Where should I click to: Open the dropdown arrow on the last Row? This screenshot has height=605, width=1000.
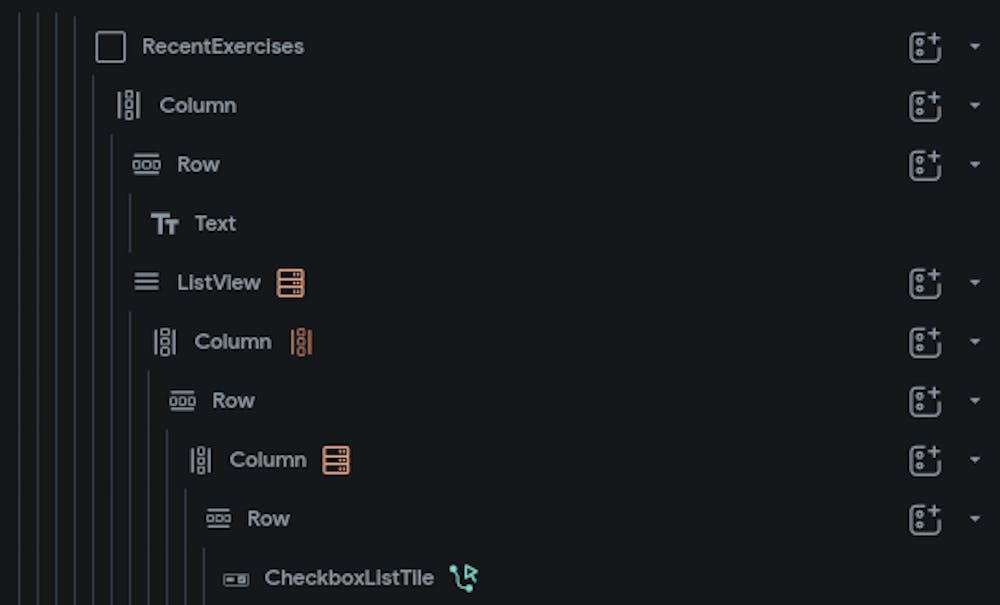[x=975, y=519]
